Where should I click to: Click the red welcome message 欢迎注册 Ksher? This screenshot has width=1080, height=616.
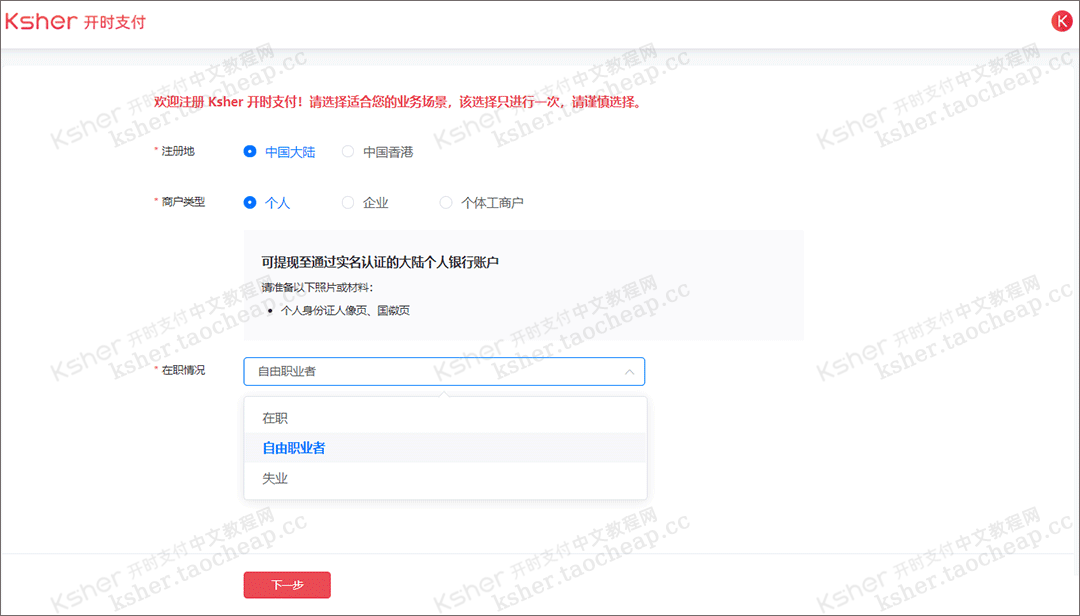click(x=399, y=102)
